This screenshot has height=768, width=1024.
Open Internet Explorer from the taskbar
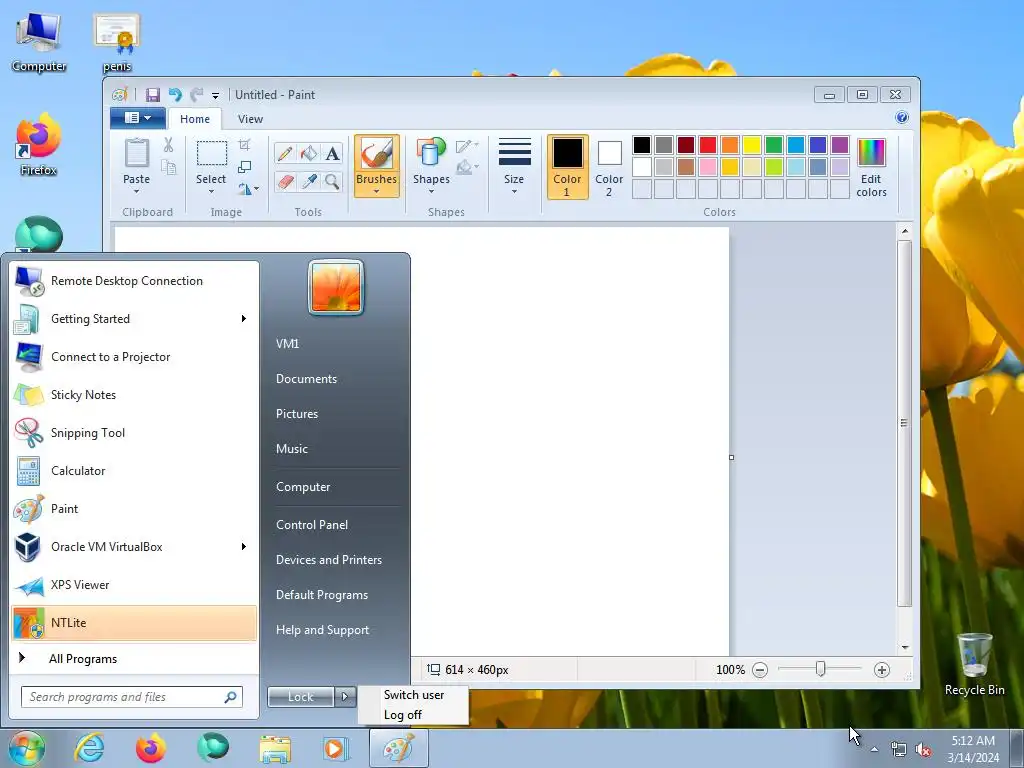[89, 748]
